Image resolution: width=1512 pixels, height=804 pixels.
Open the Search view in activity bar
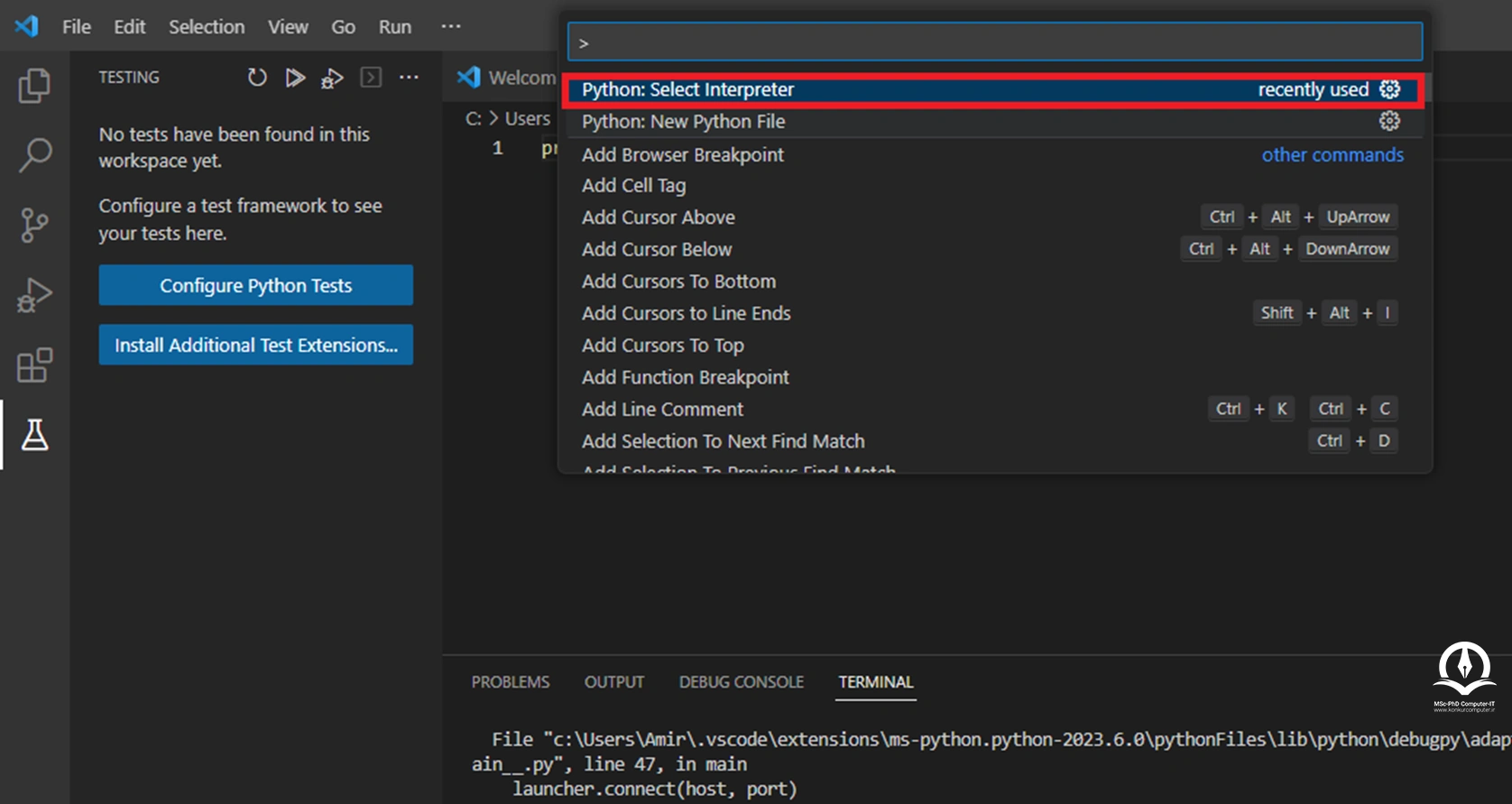(x=34, y=155)
